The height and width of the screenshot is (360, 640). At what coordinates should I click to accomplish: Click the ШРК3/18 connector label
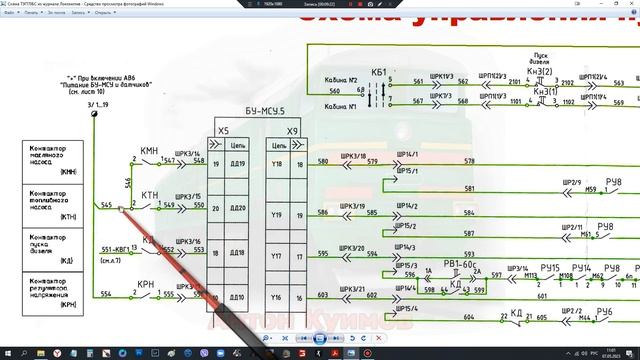tap(353, 156)
